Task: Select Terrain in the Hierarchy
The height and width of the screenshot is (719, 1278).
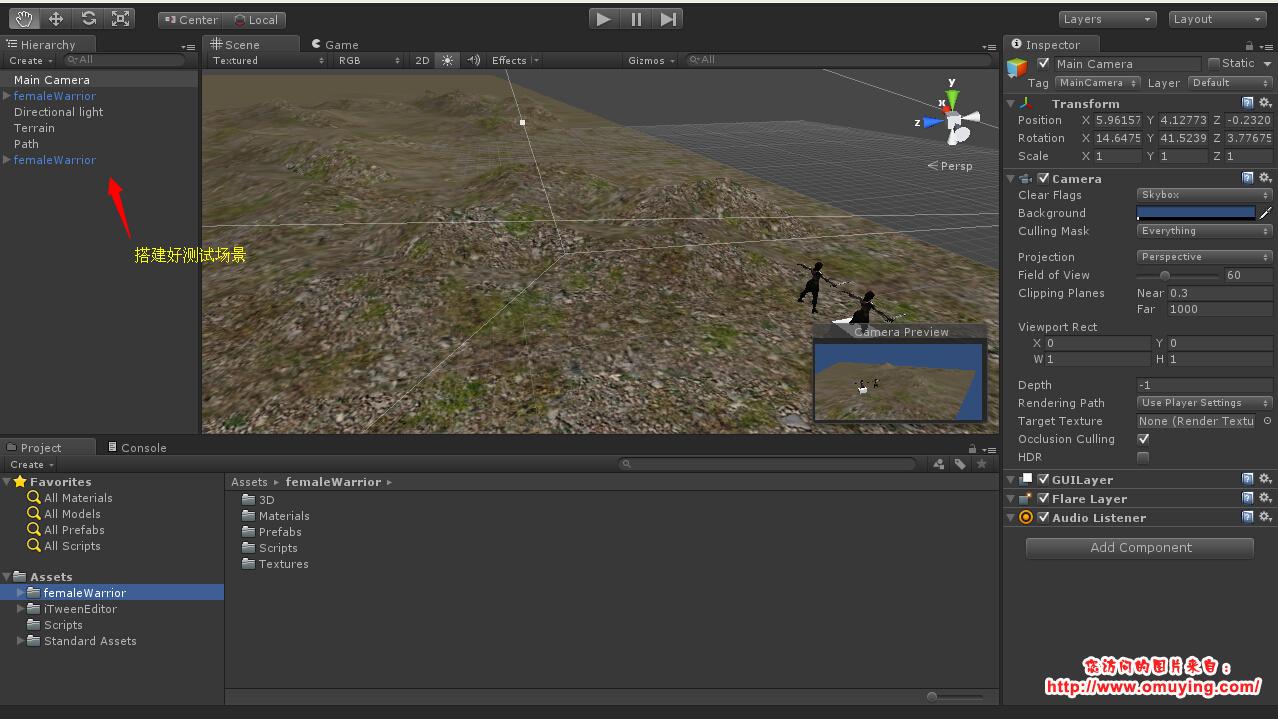Action: click(34, 128)
